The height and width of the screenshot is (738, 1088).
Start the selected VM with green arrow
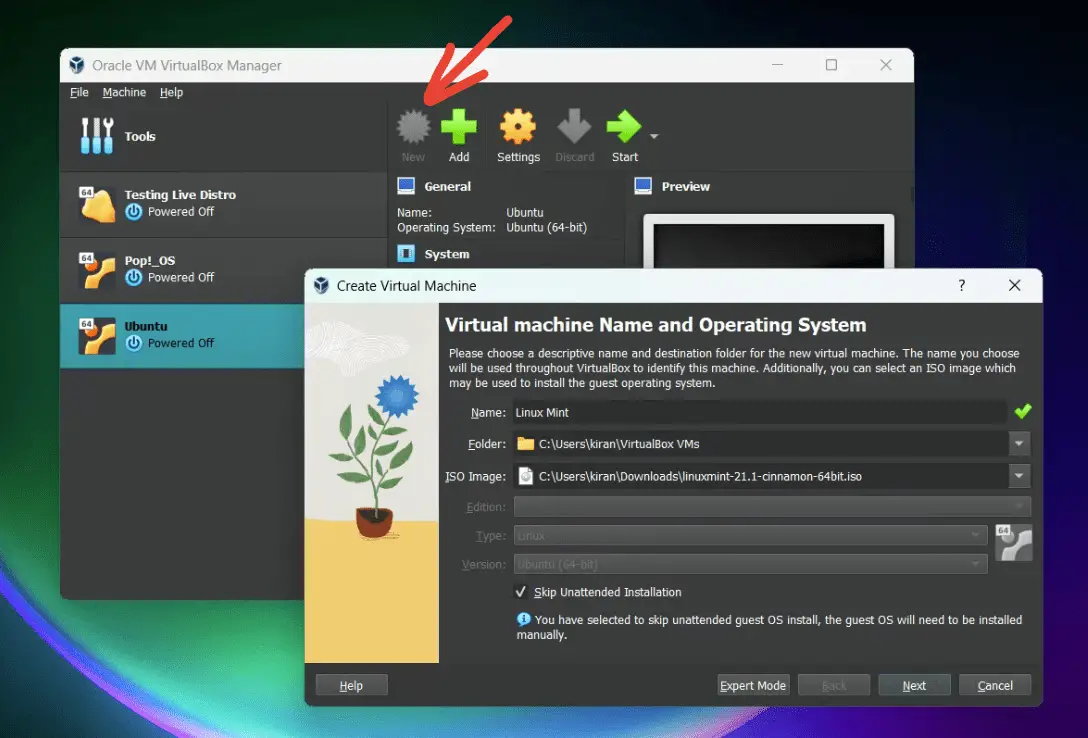pos(624,126)
